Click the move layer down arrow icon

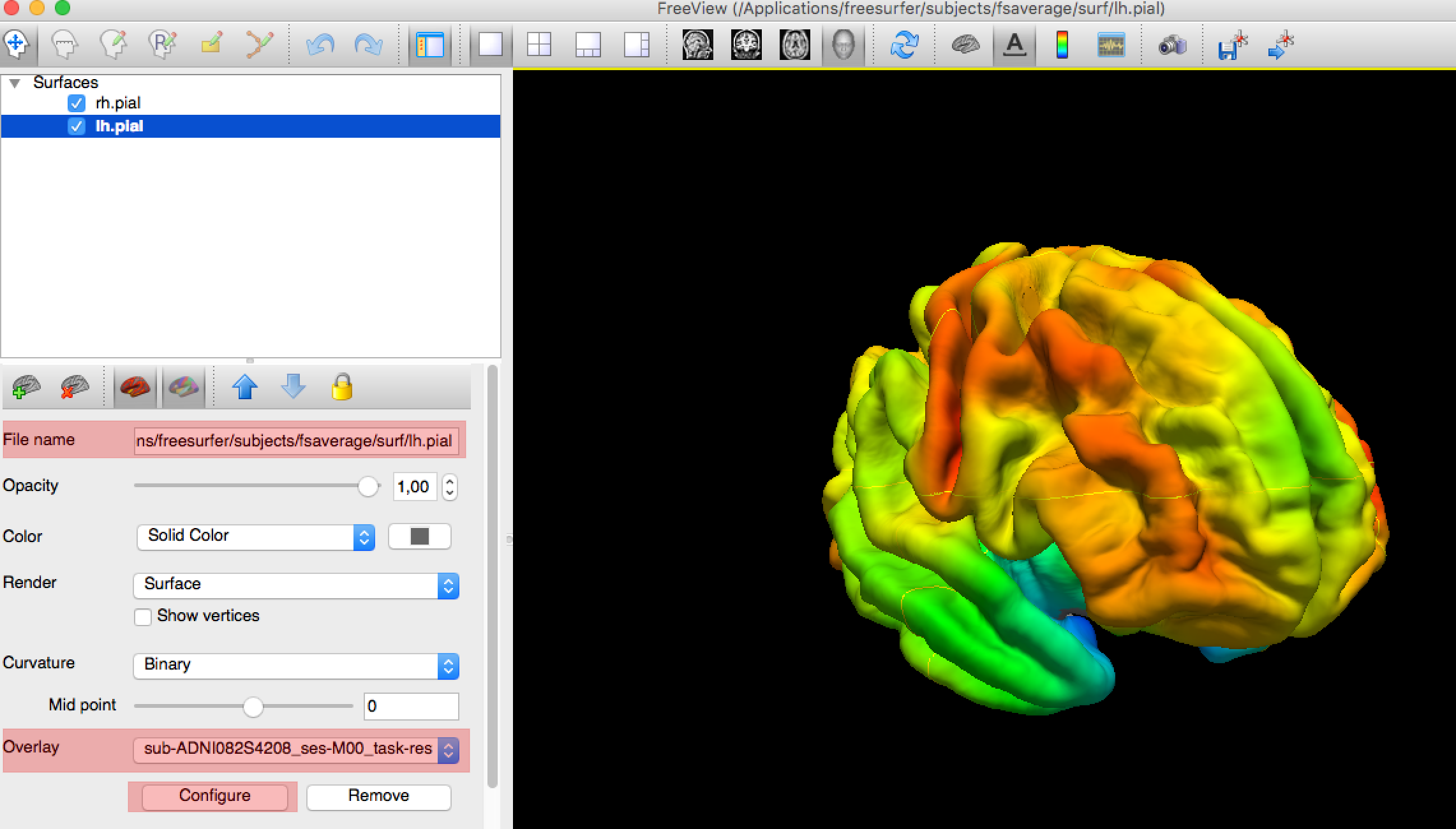[x=293, y=389]
